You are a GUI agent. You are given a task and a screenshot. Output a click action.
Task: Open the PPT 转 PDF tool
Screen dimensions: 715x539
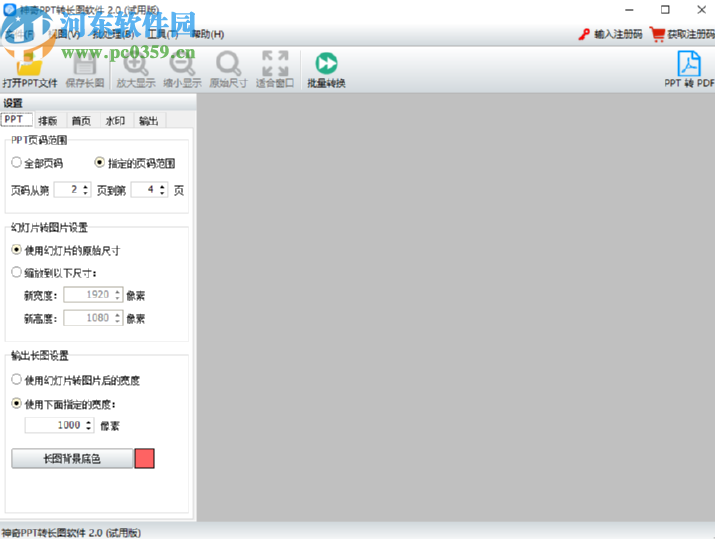click(x=689, y=68)
